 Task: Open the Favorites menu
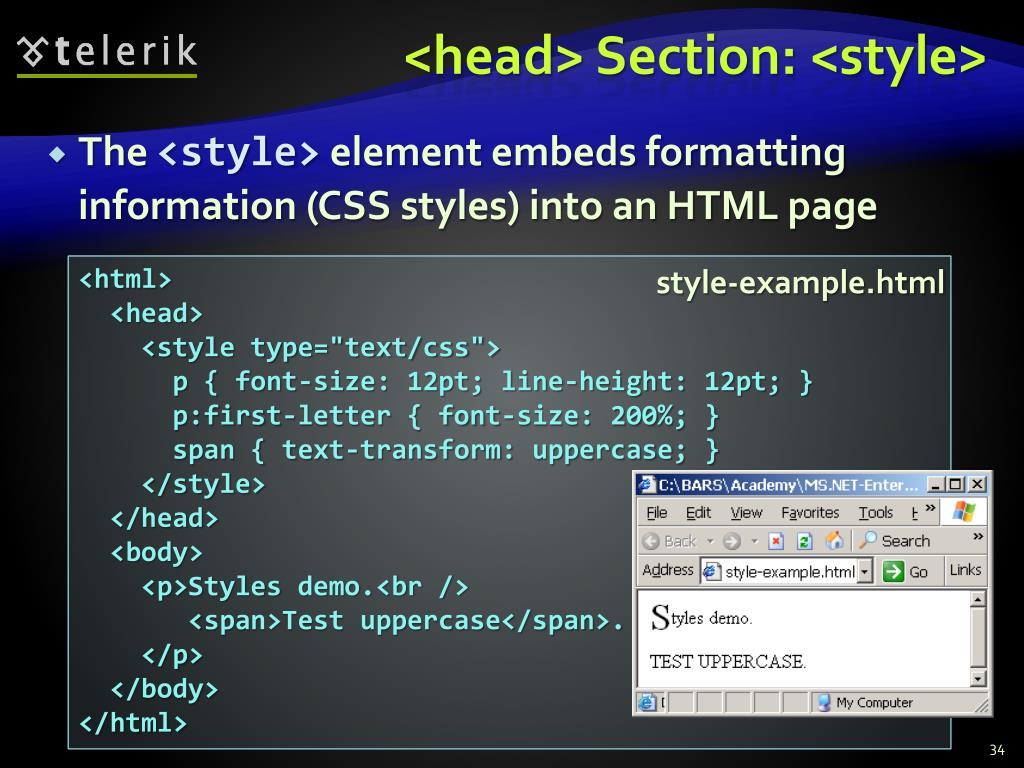tap(810, 513)
